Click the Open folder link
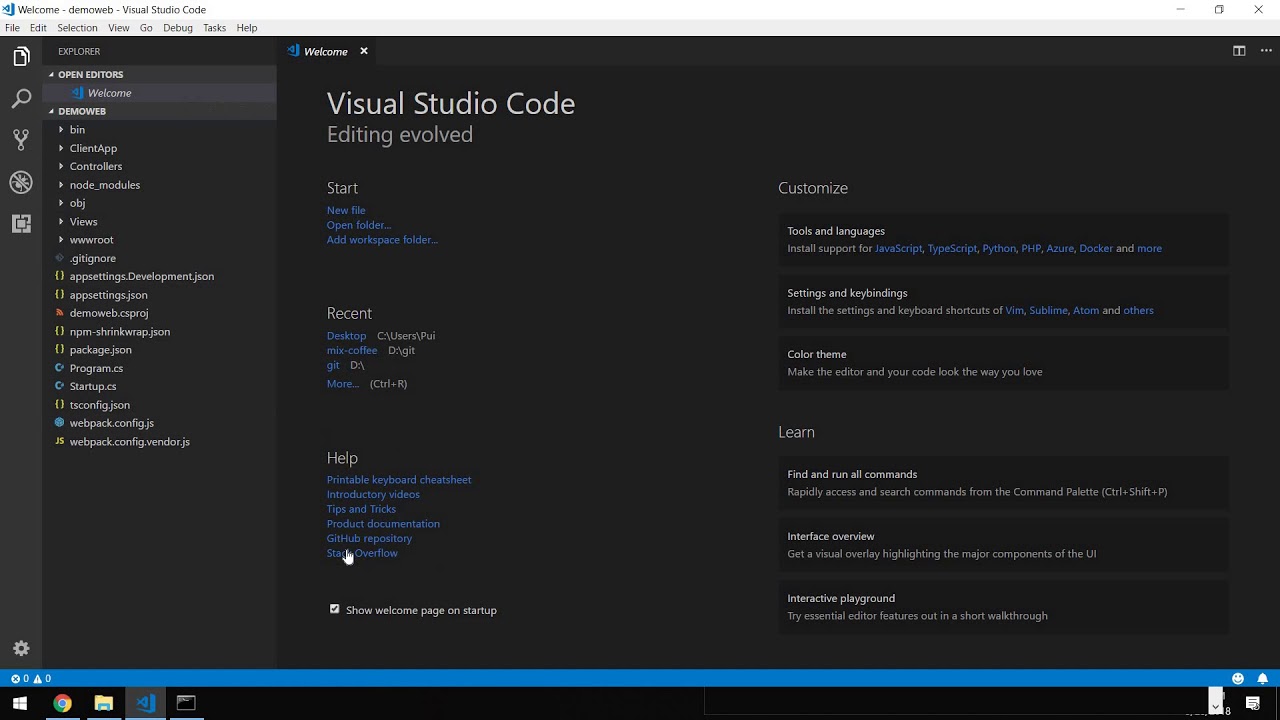The image size is (1280, 720). click(359, 225)
